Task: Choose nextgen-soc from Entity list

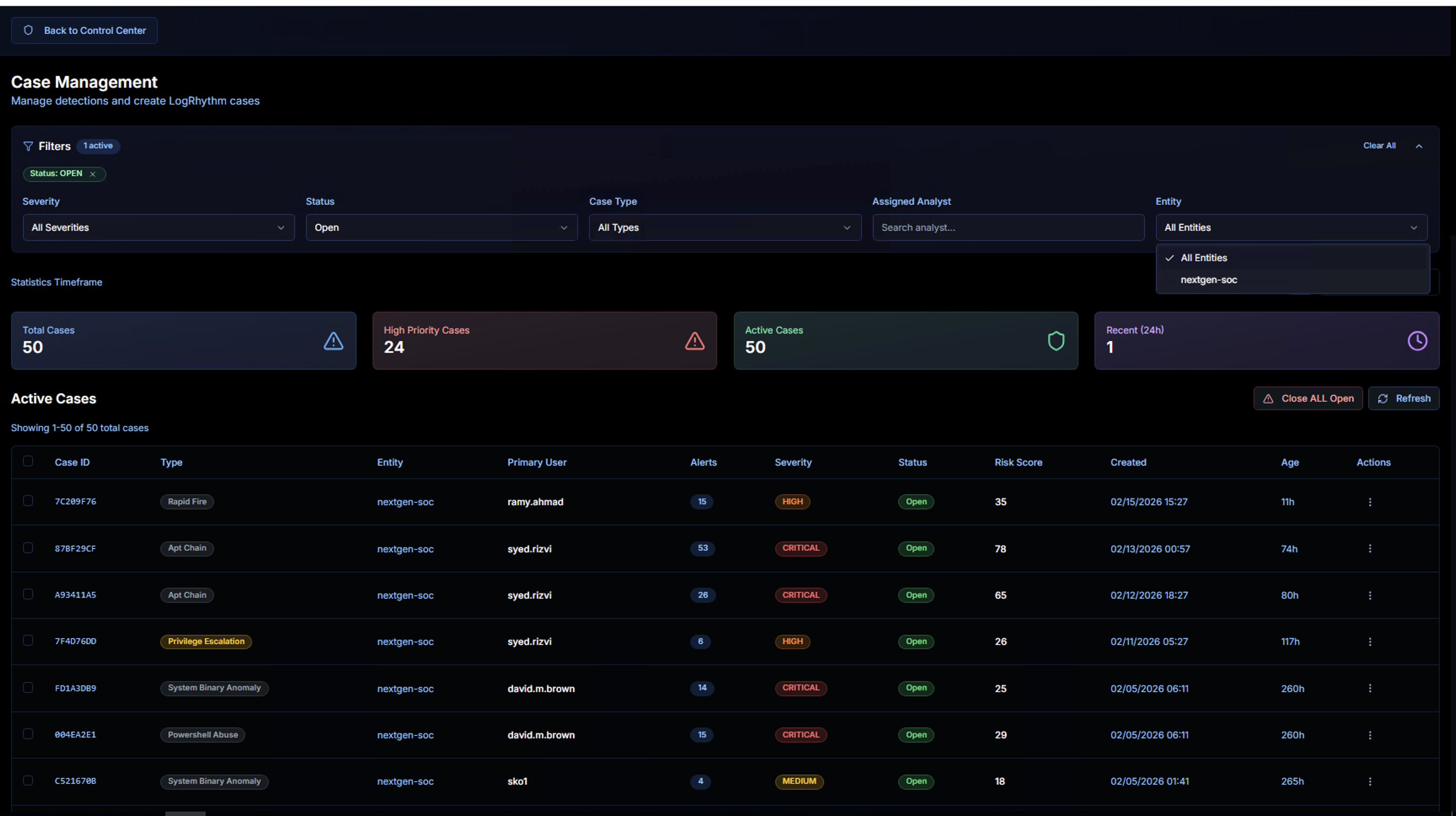Action: click(1208, 280)
